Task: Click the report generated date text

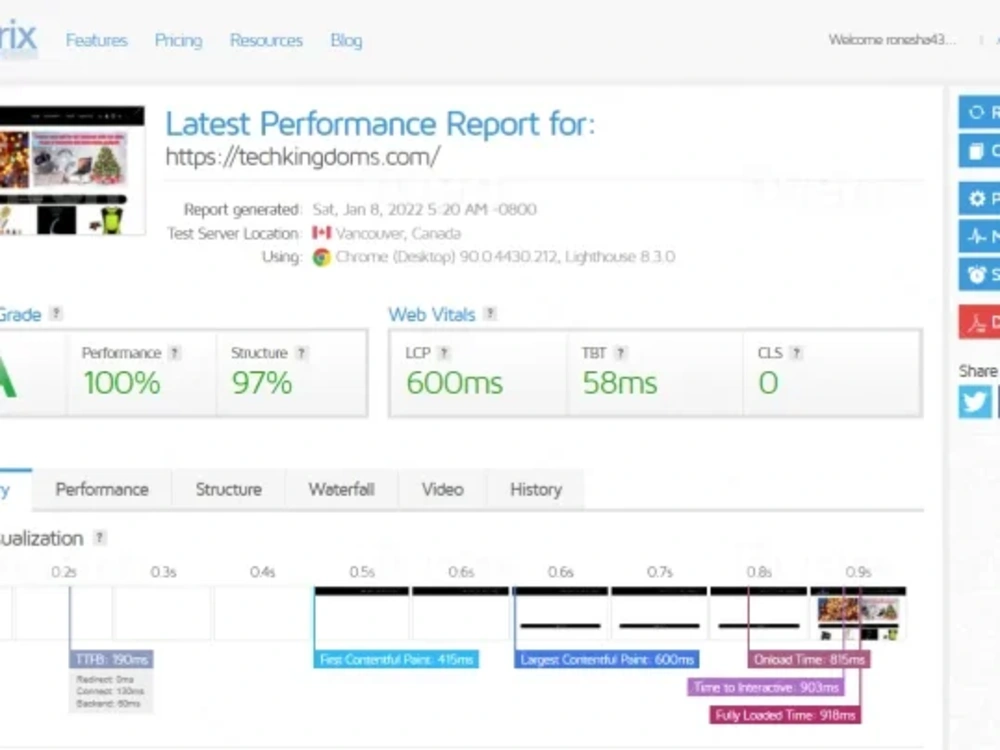Action: coord(424,209)
